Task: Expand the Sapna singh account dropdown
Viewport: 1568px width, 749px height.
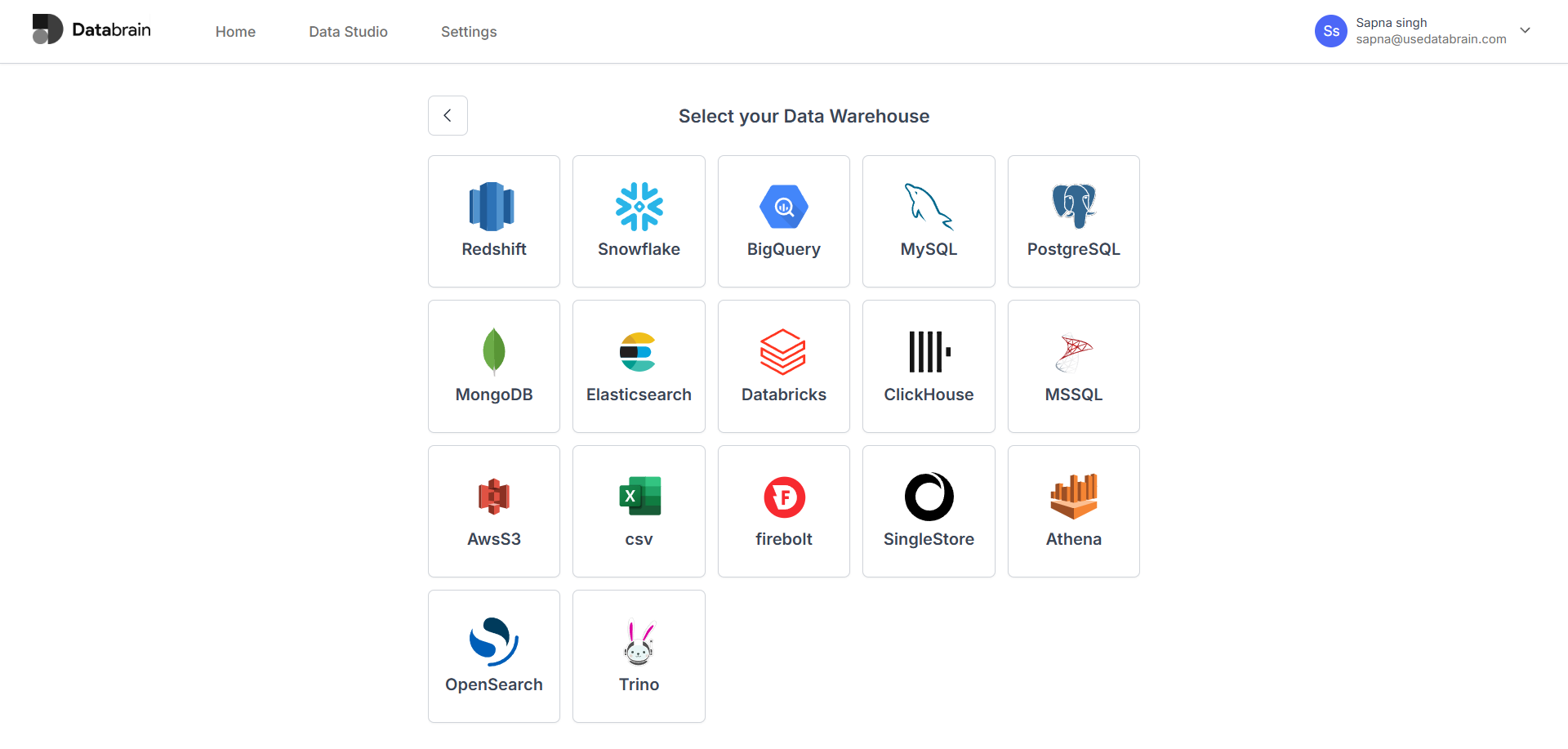Action: coord(1524,30)
